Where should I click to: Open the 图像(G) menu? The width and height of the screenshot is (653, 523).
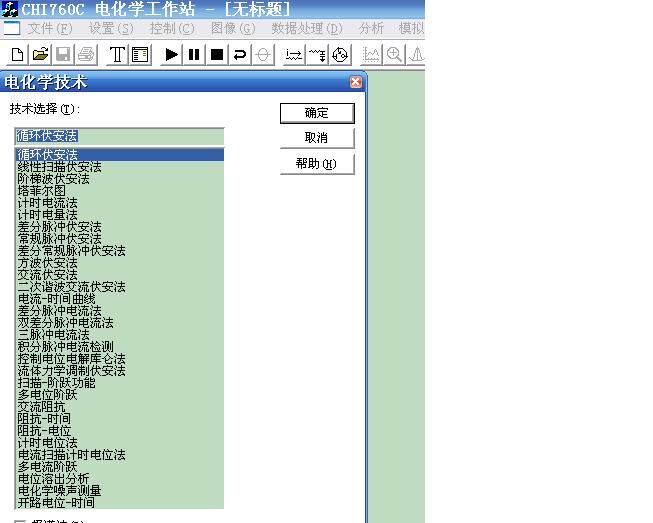[233, 28]
